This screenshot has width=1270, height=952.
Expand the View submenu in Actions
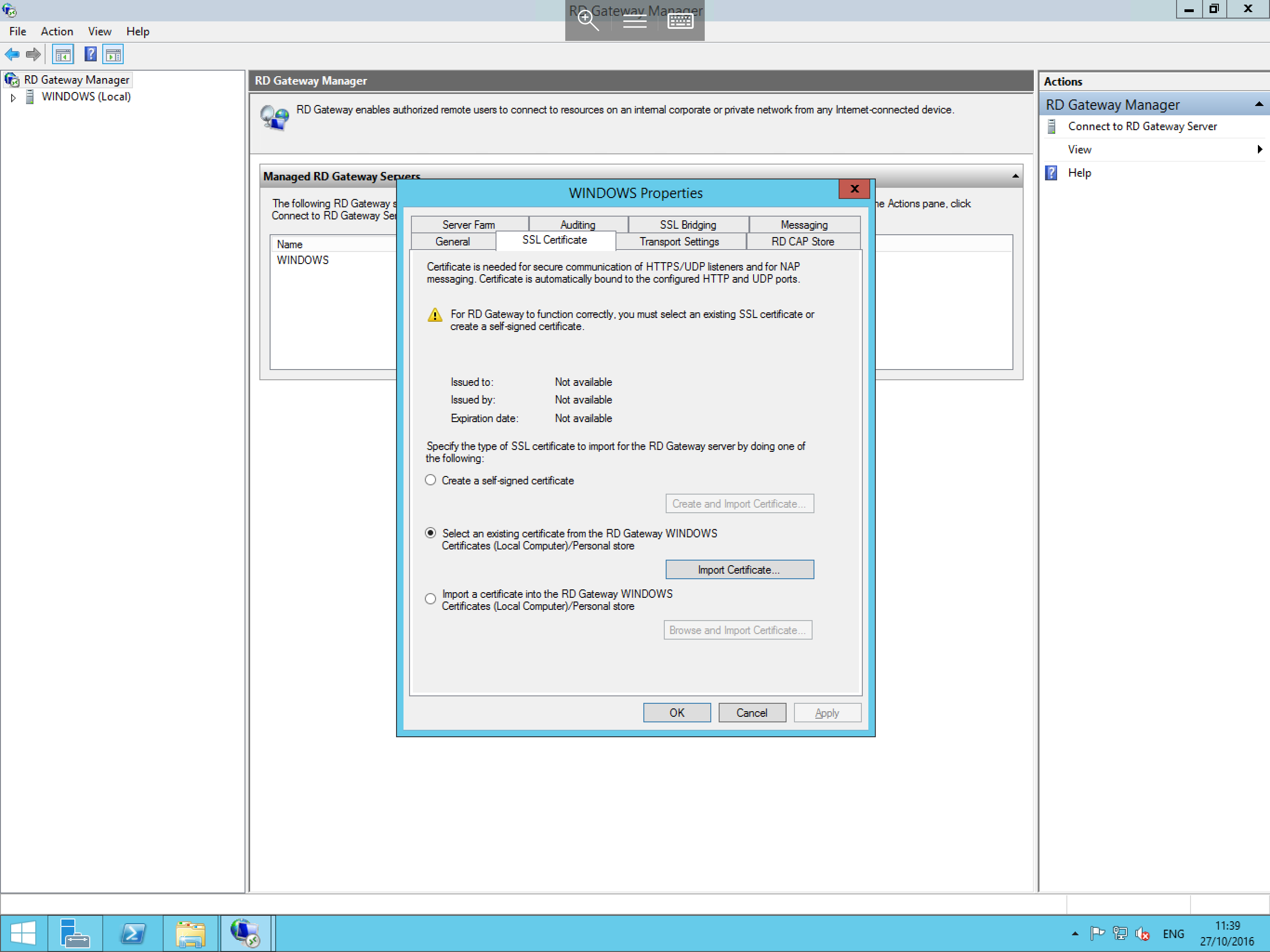[1260, 149]
